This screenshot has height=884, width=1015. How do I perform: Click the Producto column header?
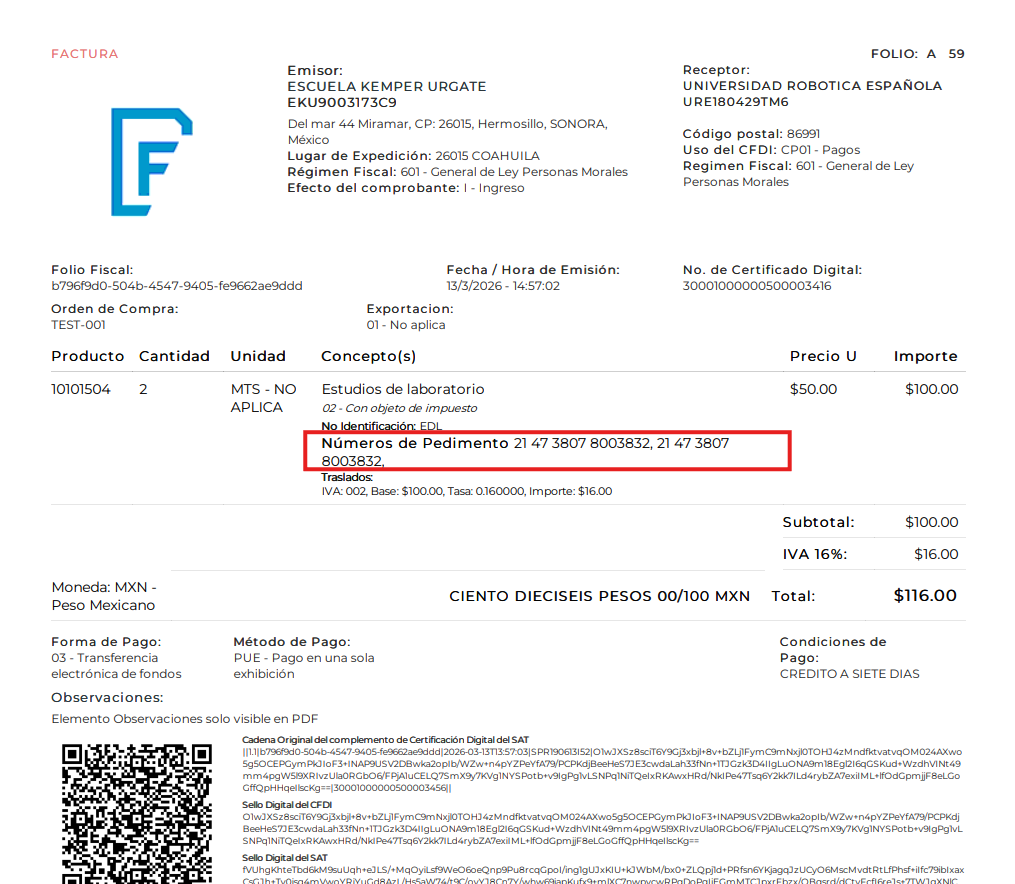click(87, 357)
